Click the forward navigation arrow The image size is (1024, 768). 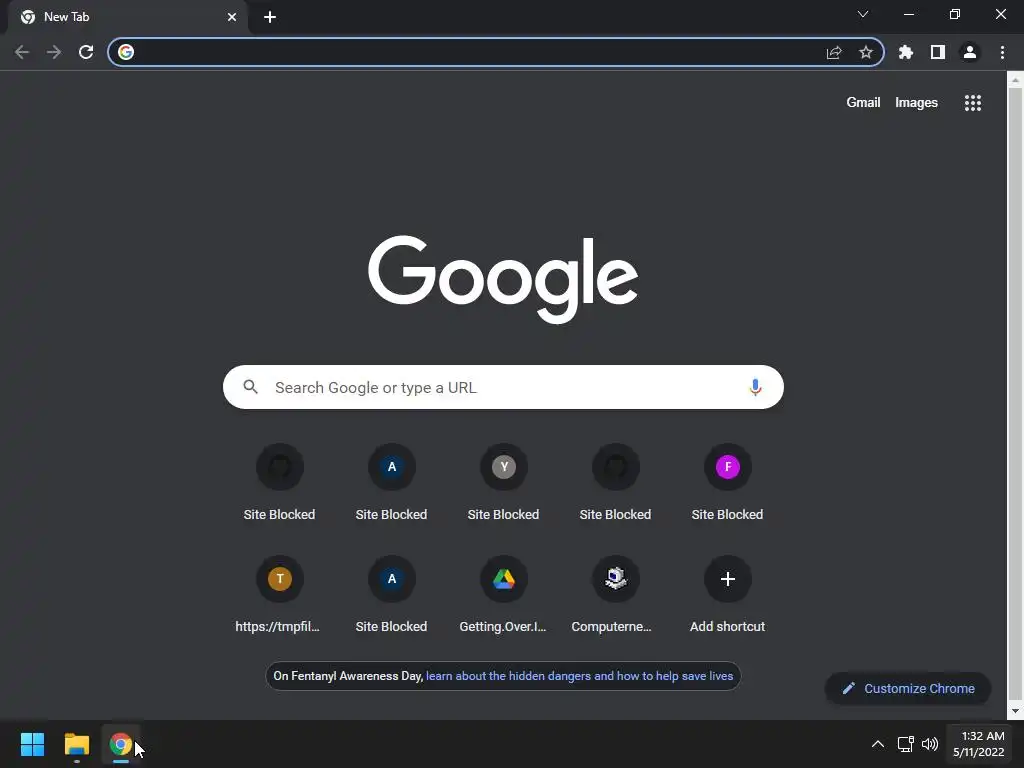tap(54, 52)
